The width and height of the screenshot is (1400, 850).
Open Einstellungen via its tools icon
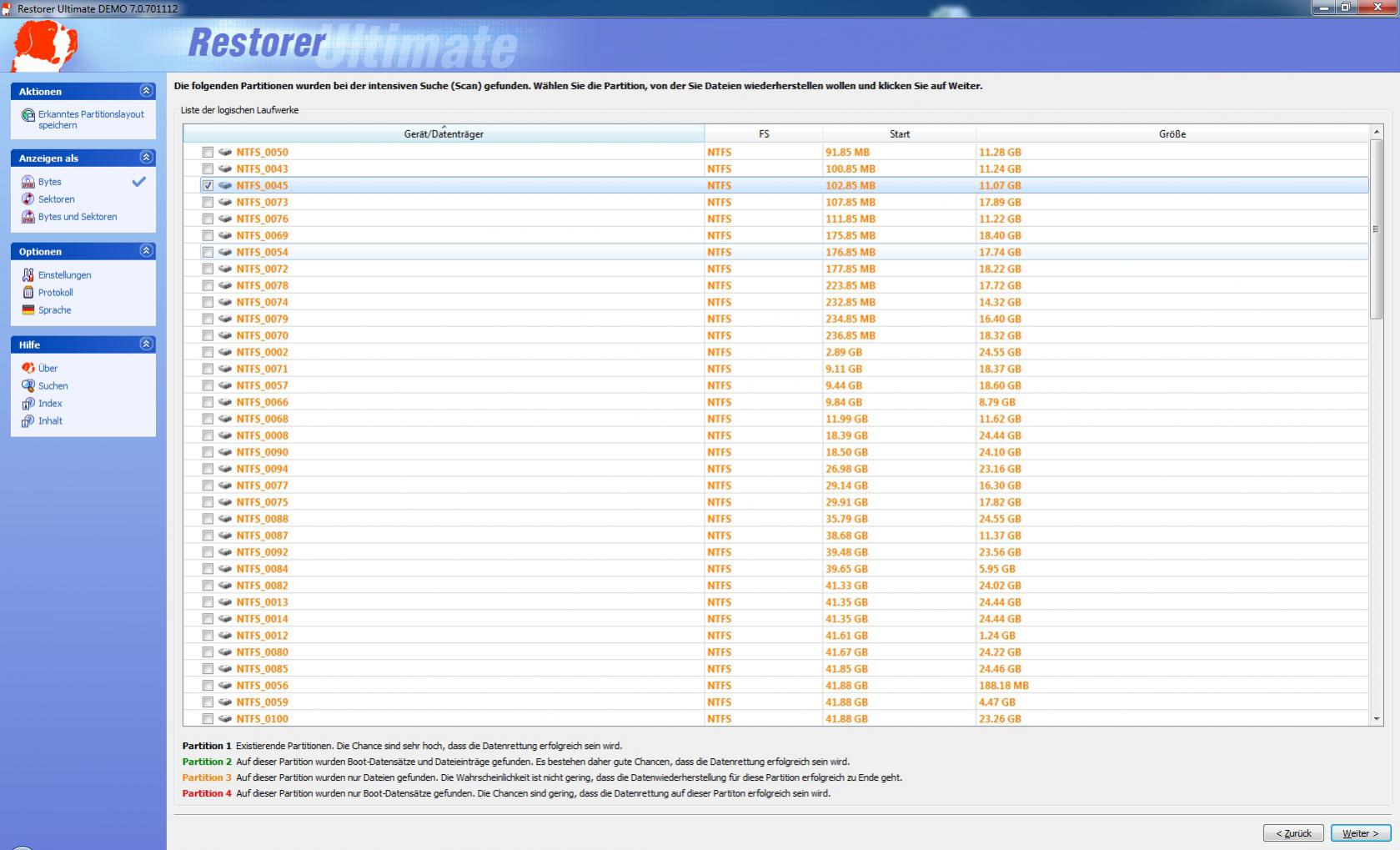pos(28,275)
